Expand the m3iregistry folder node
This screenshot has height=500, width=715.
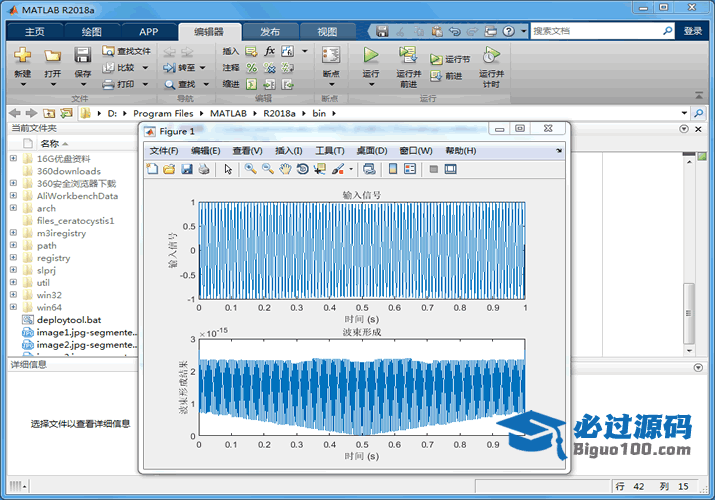pyautogui.click(x=13, y=233)
